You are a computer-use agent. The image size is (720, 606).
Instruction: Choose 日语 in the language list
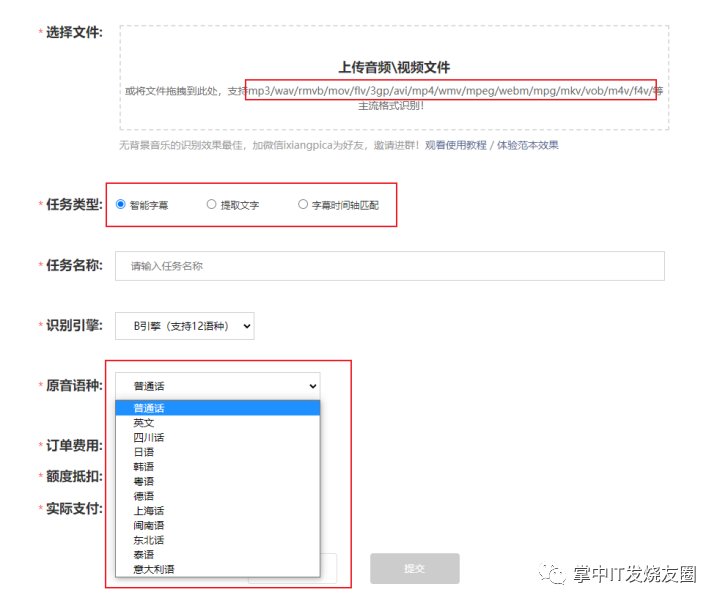218,452
